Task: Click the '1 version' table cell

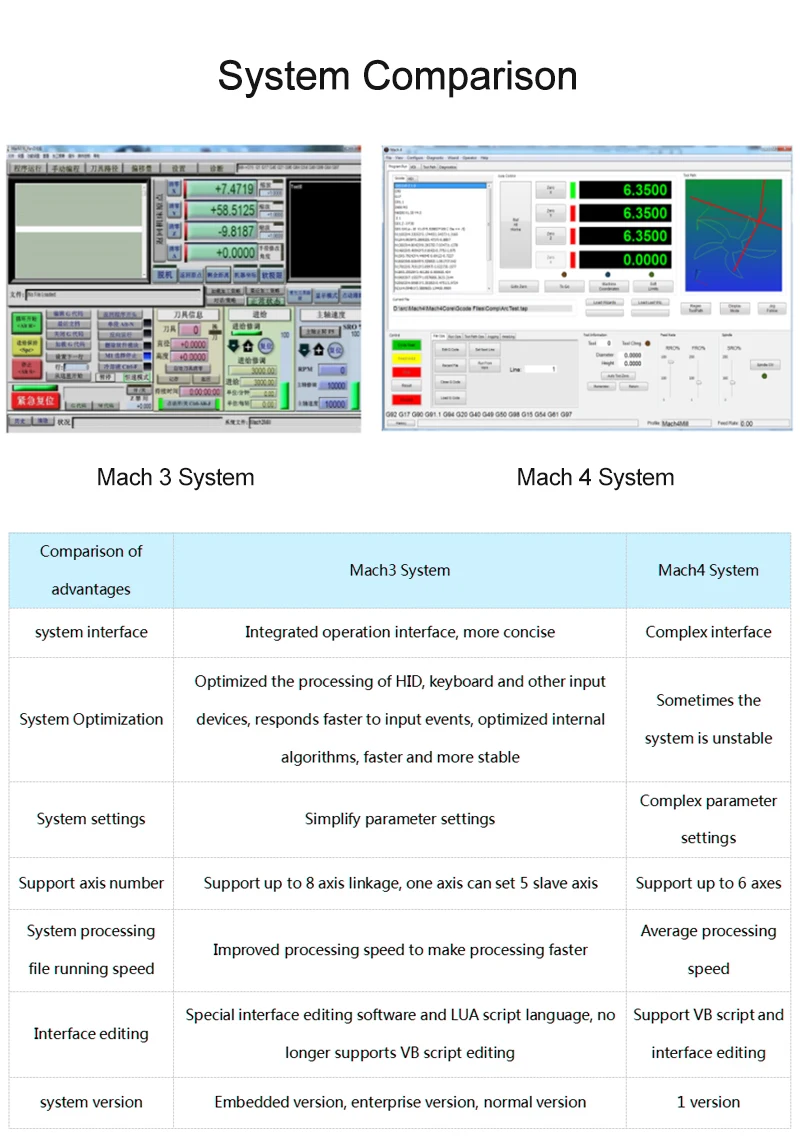Action: pos(708,1102)
